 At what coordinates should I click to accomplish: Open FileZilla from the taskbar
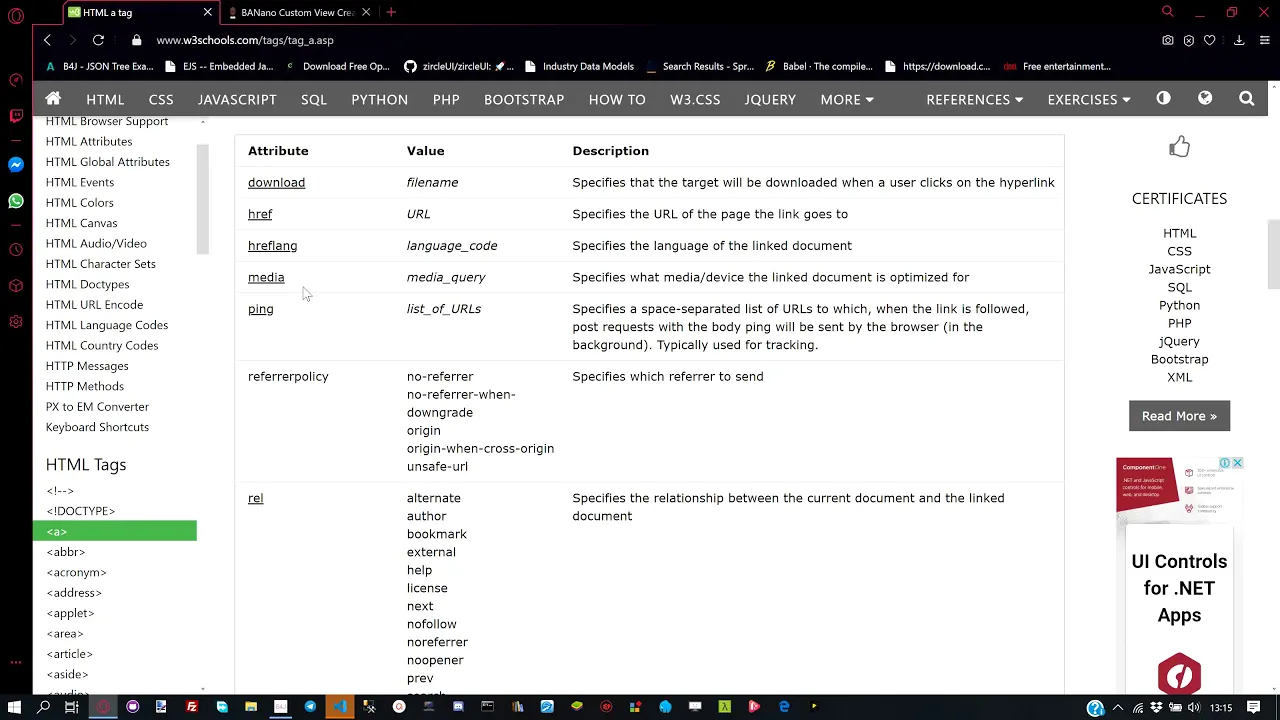click(192, 707)
